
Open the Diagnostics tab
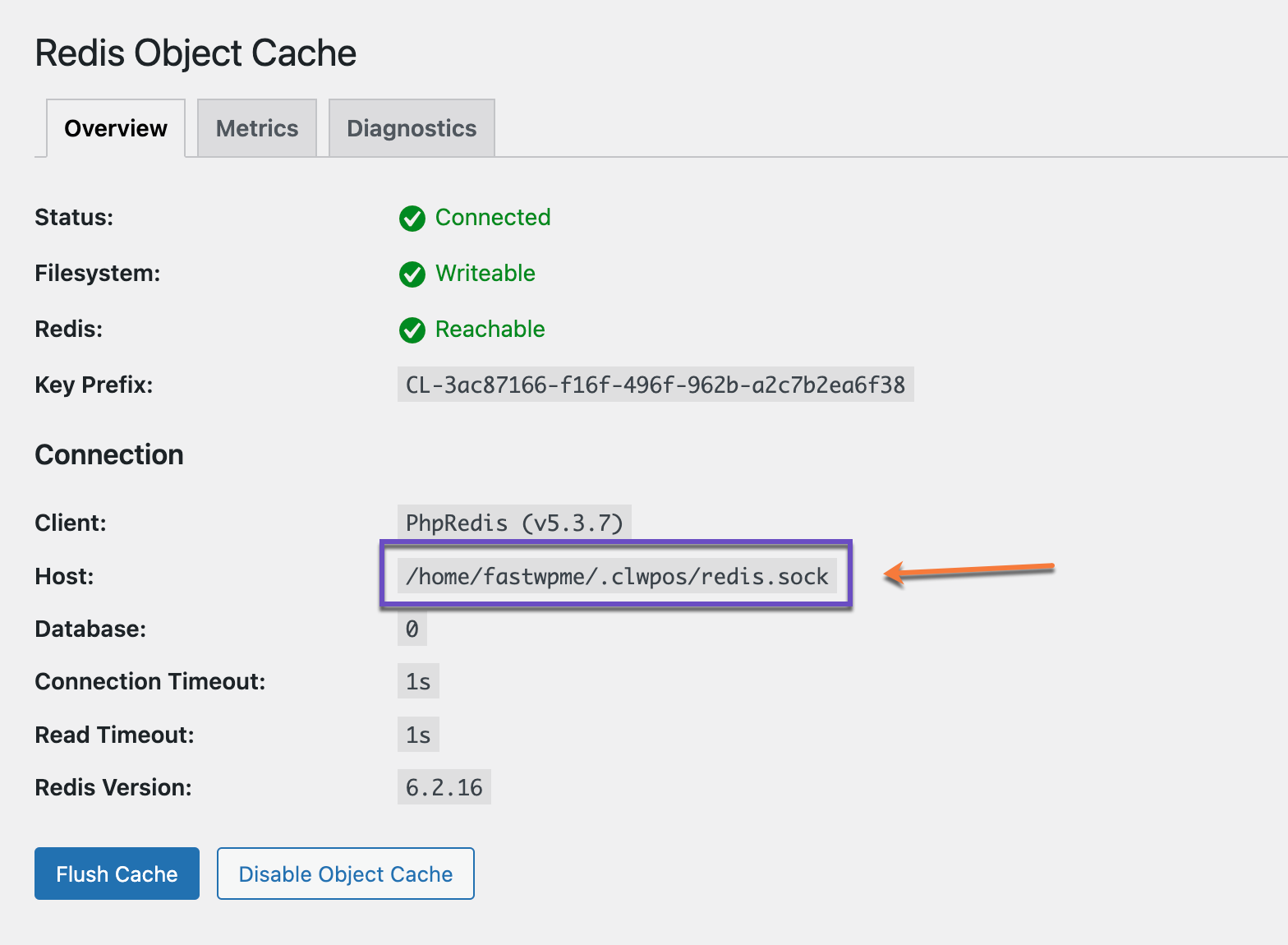click(x=412, y=128)
